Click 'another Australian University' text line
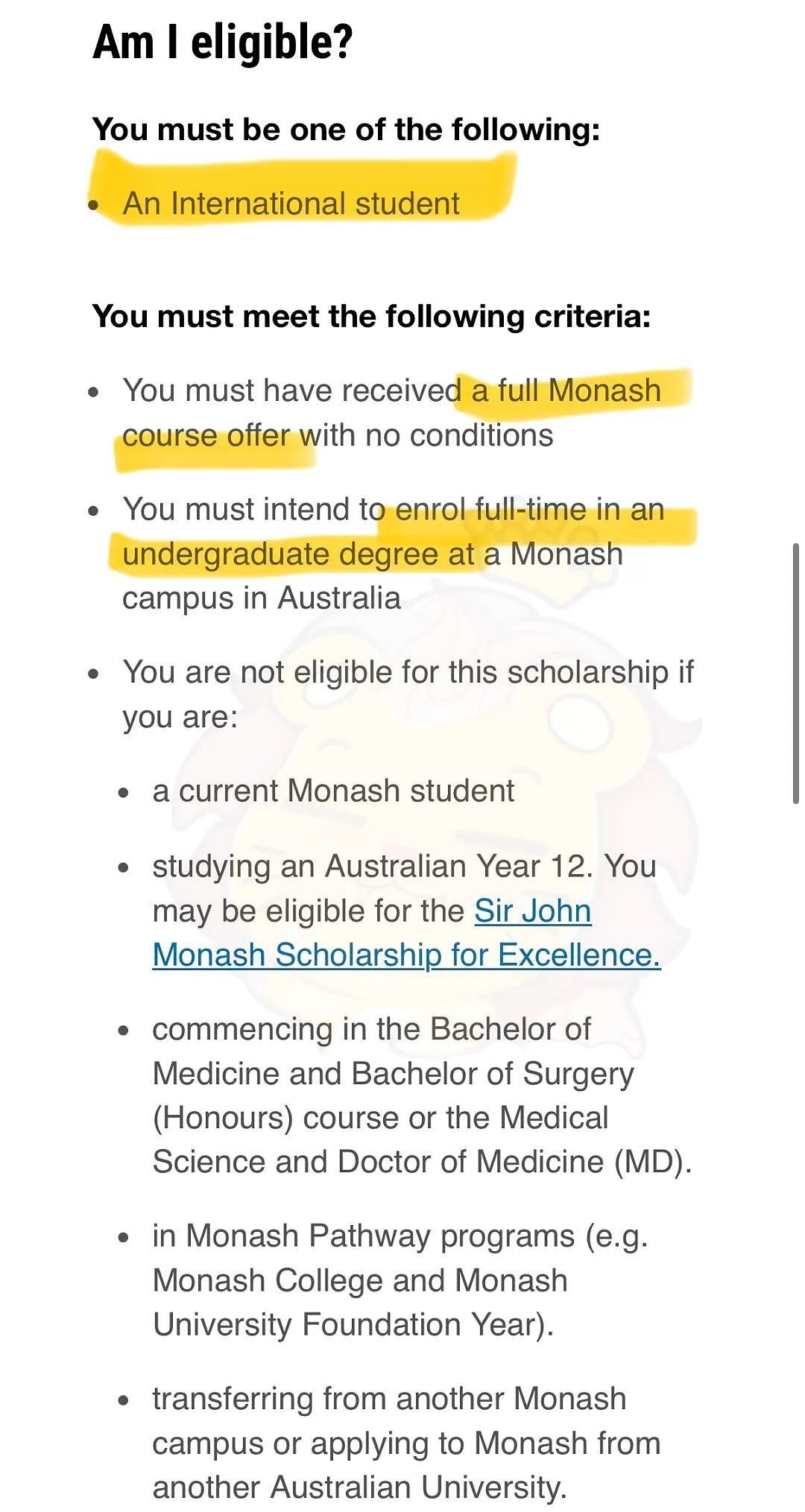Screen dimensions: 805x1512 [360, 1487]
